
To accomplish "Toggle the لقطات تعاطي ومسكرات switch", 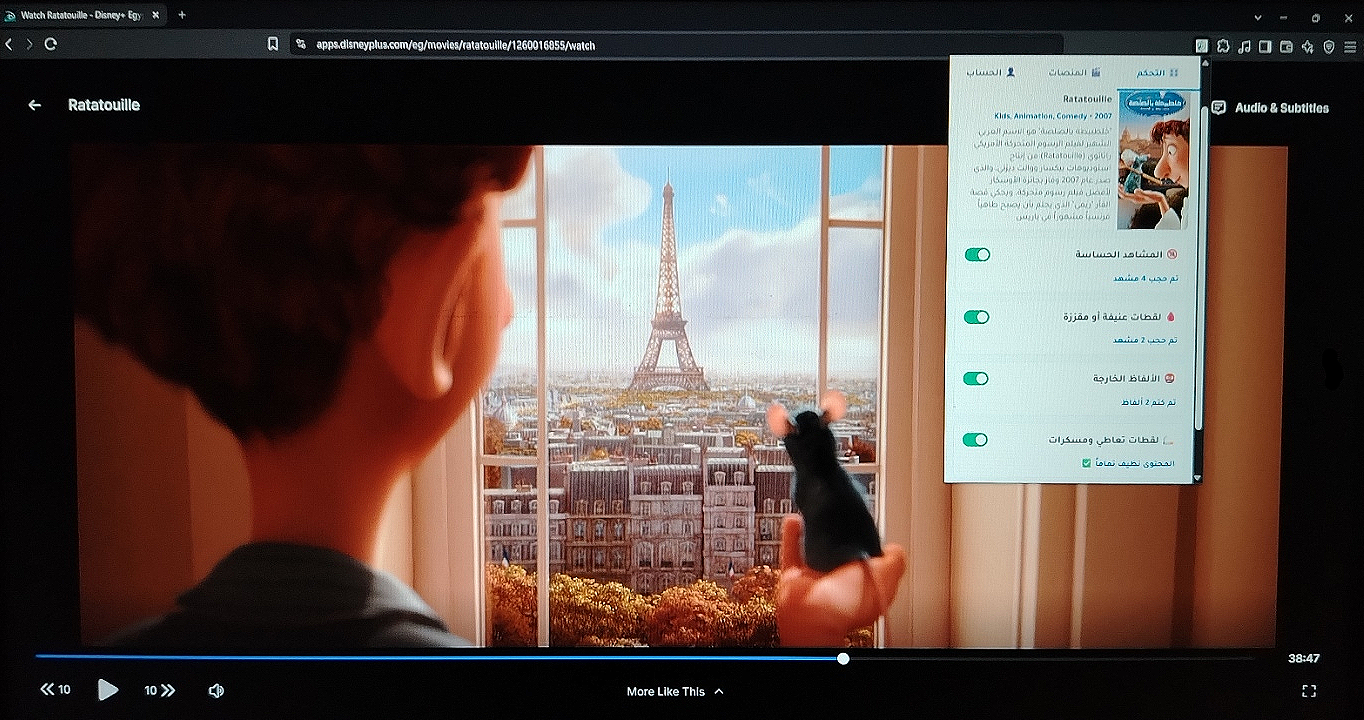I will coord(977,440).
